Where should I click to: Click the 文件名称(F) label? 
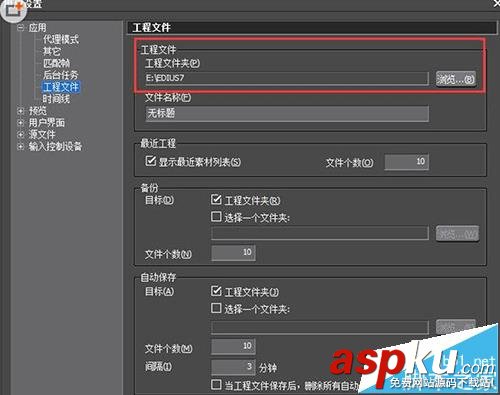(168, 98)
